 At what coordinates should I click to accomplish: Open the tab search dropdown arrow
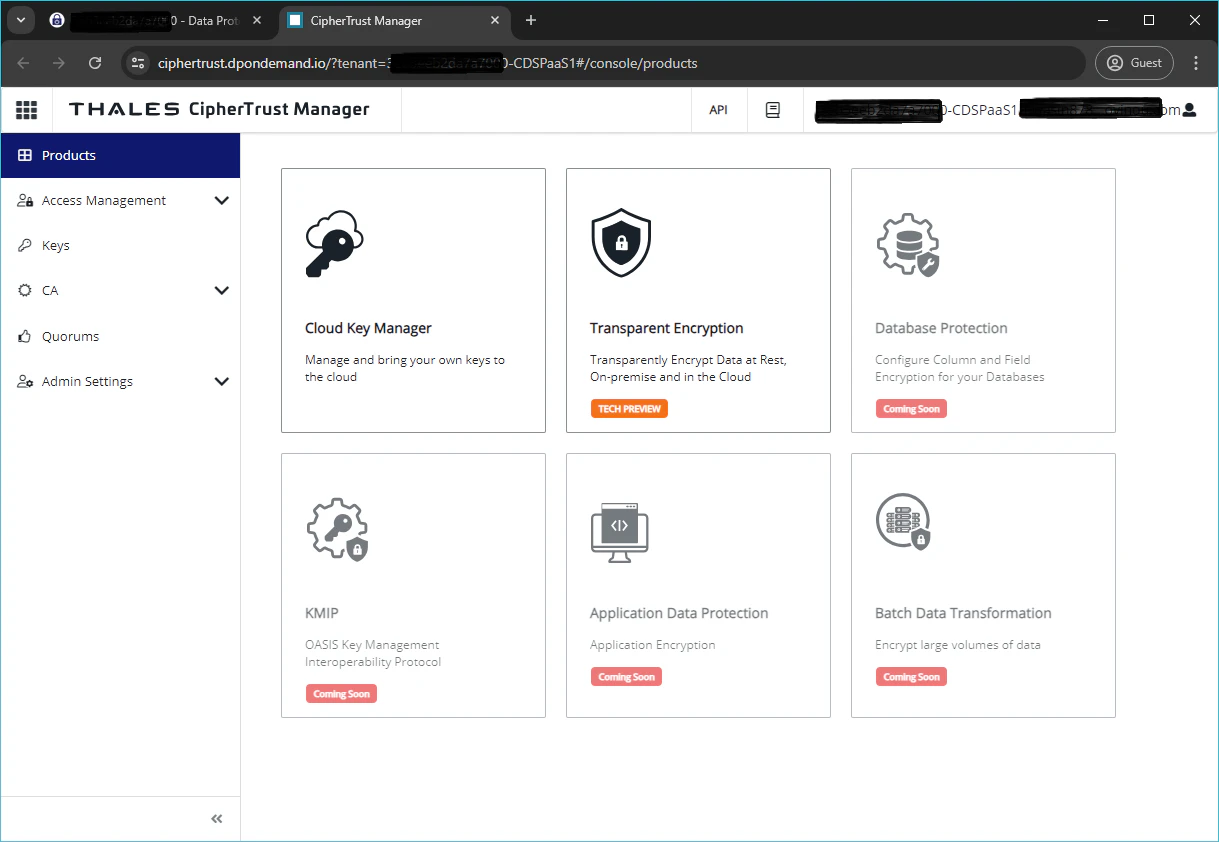tap(20, 20)
